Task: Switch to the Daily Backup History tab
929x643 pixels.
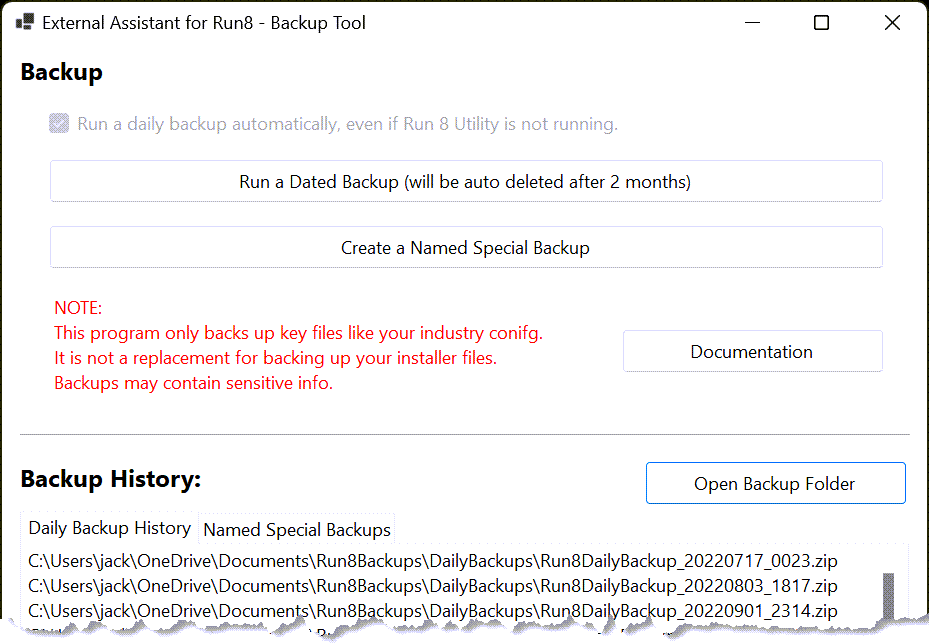Action: tap(110, 528)
